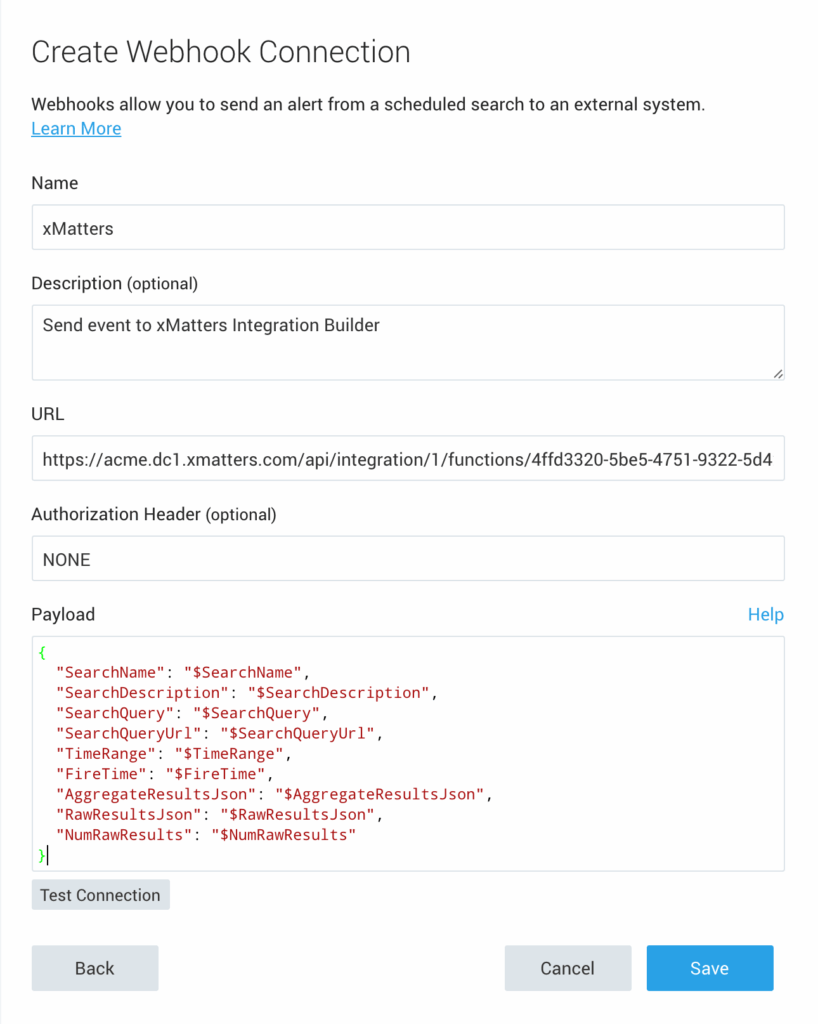Viewport: 818px width, 1024px height.
Task: Click after the URL text to edit it
Action: tap(775, 459)
